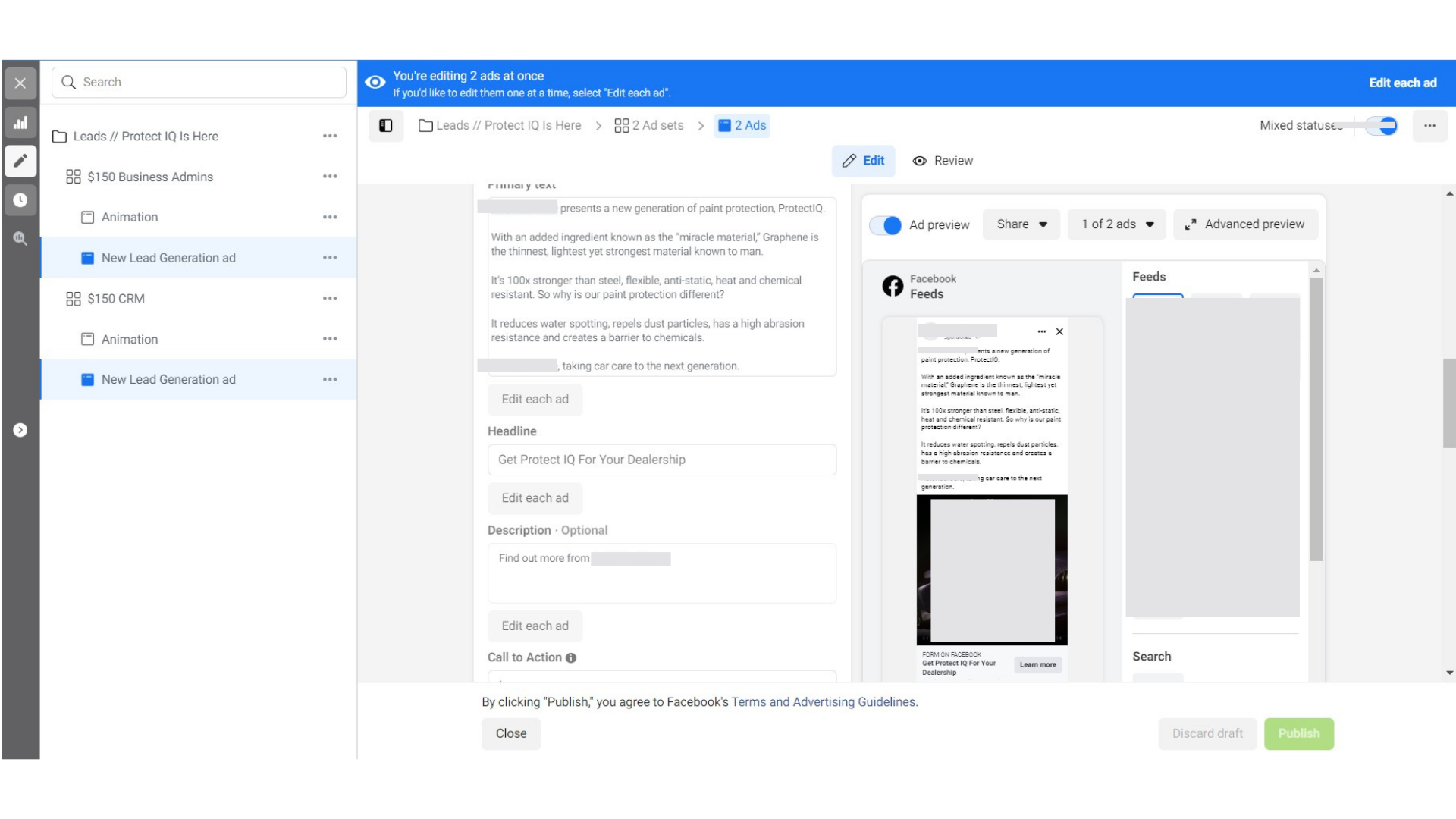
Task: Close the editing panel with X icon
Action: coord(20,83)
